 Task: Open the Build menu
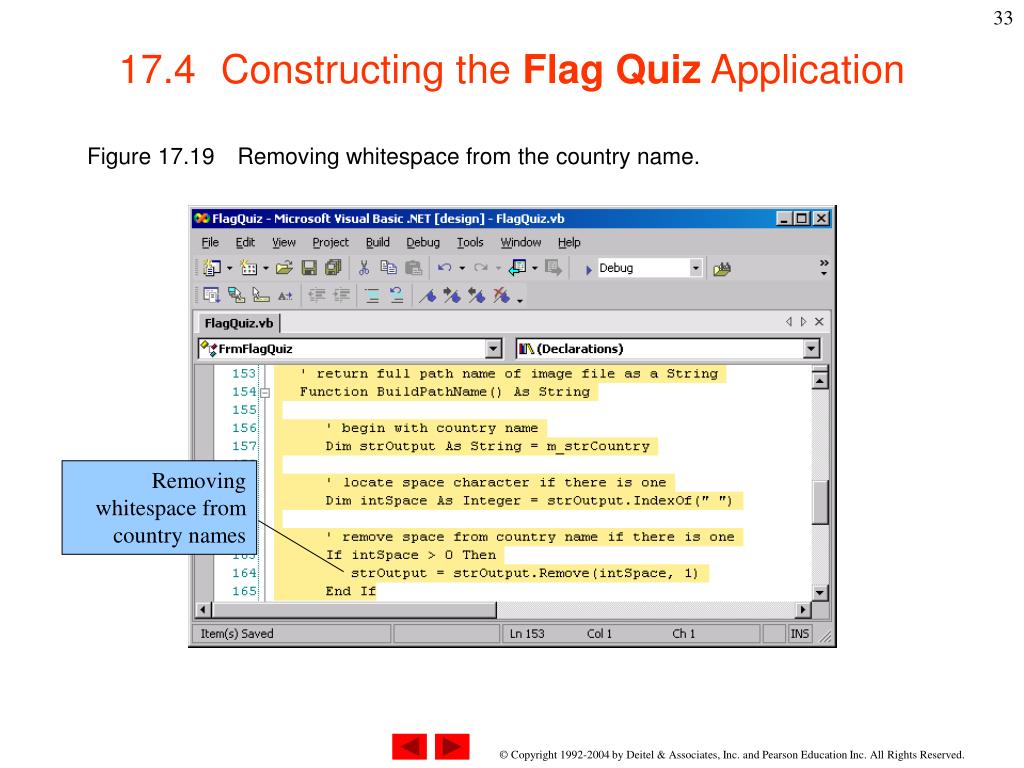(377, 242)
